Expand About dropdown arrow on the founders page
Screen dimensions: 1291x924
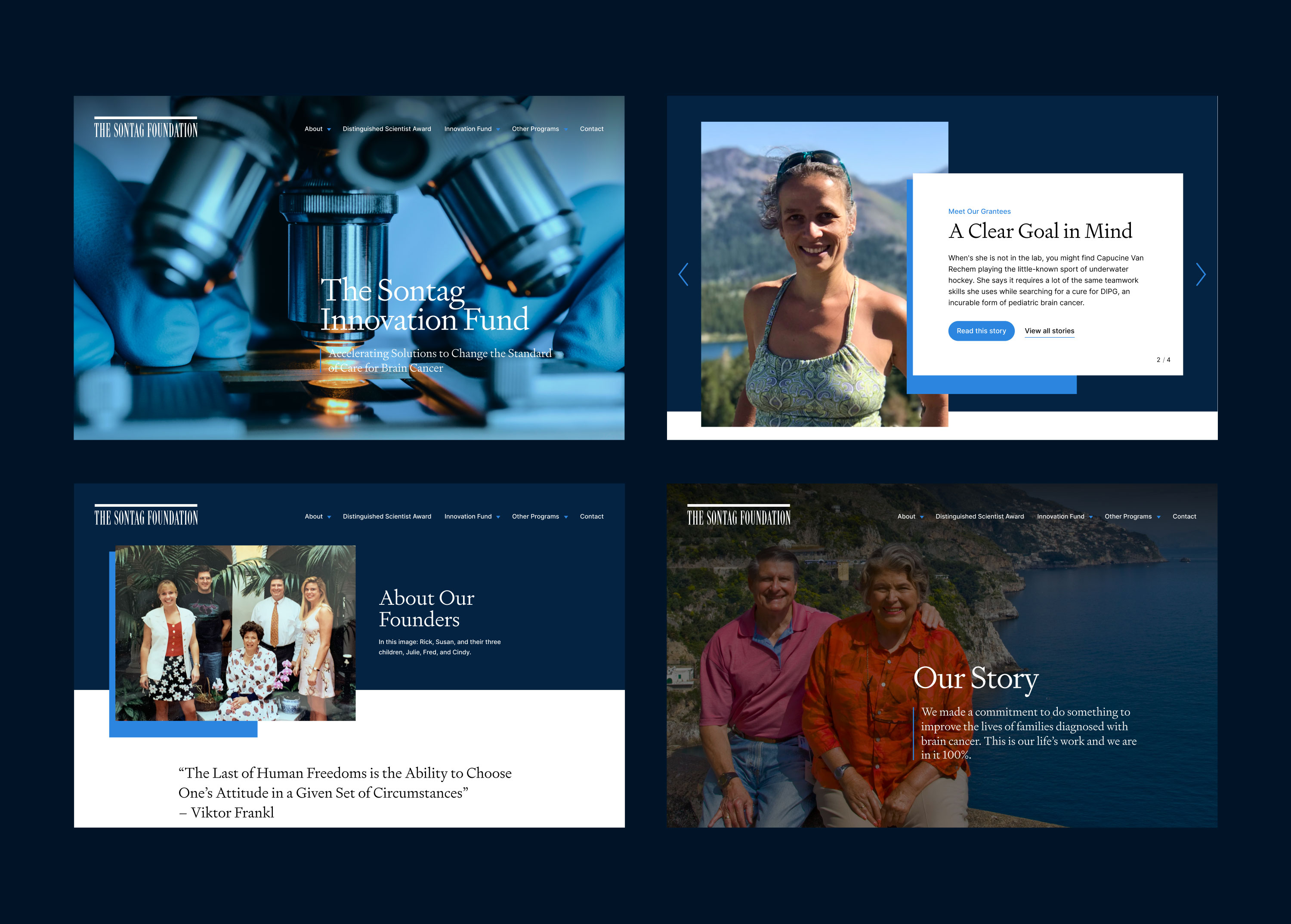coord(329,517)
